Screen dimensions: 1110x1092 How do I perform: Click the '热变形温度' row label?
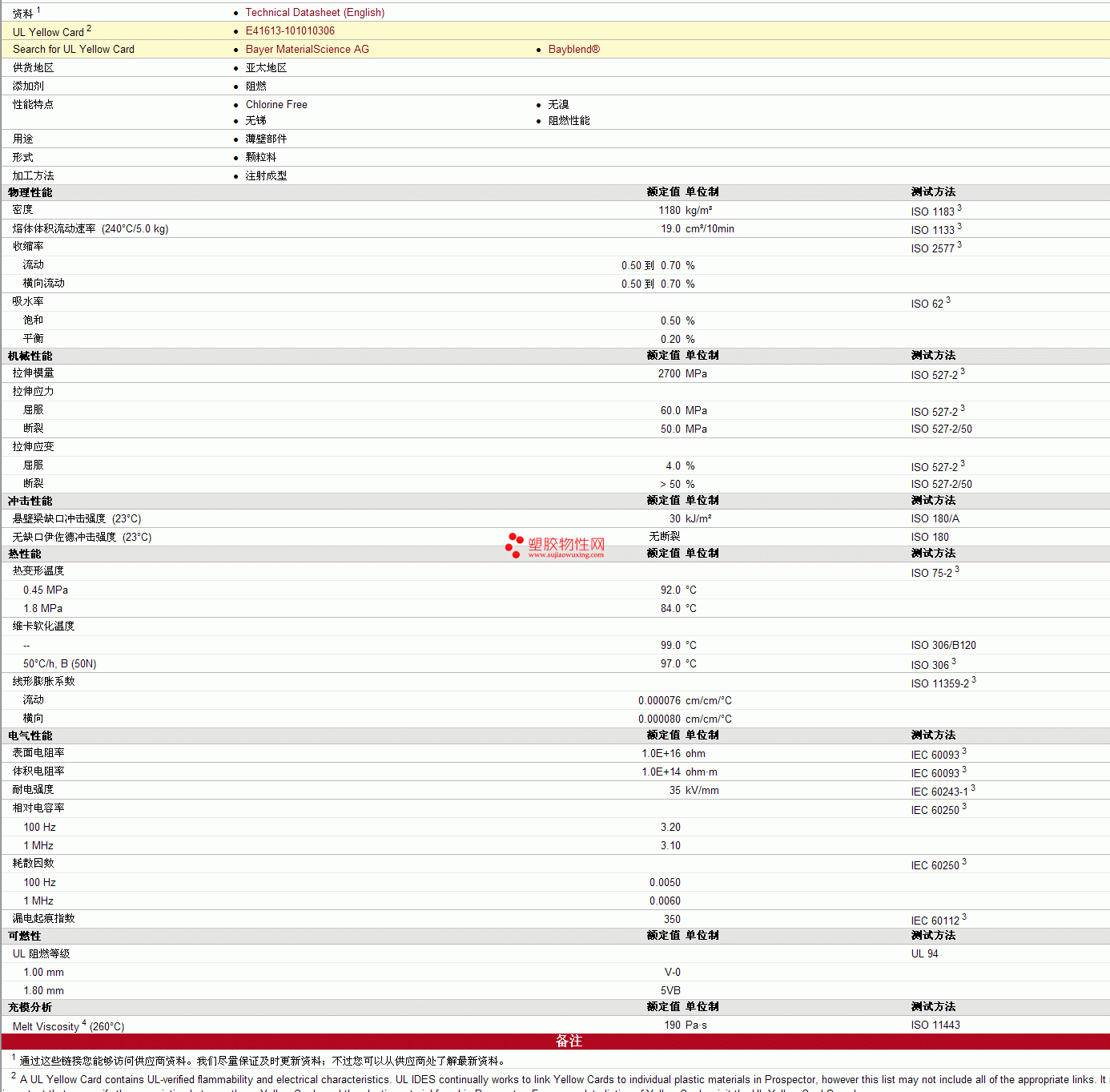38,571
